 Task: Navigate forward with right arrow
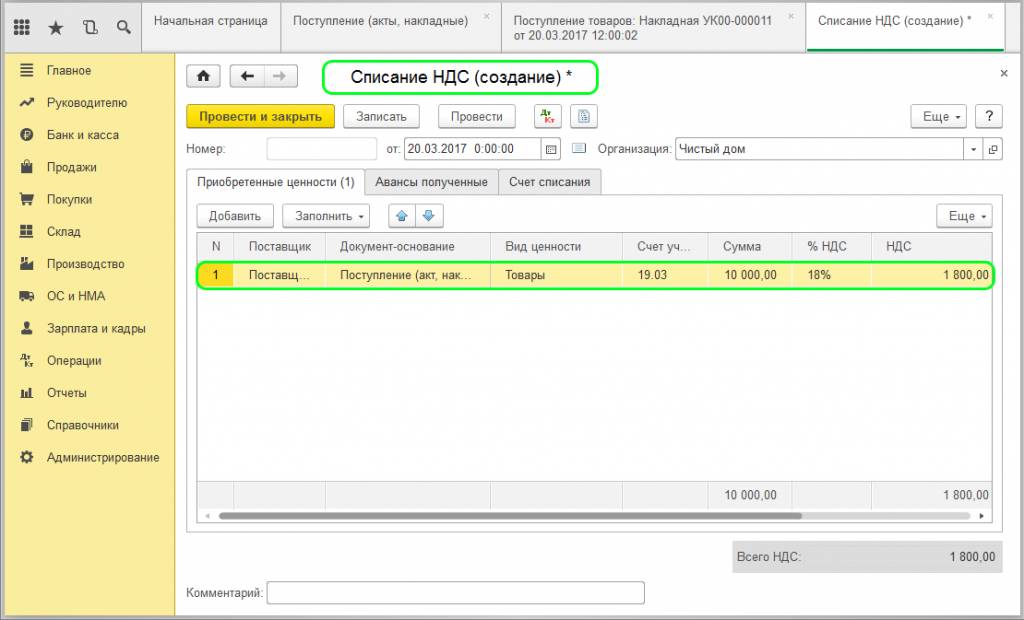click(280, 76)
